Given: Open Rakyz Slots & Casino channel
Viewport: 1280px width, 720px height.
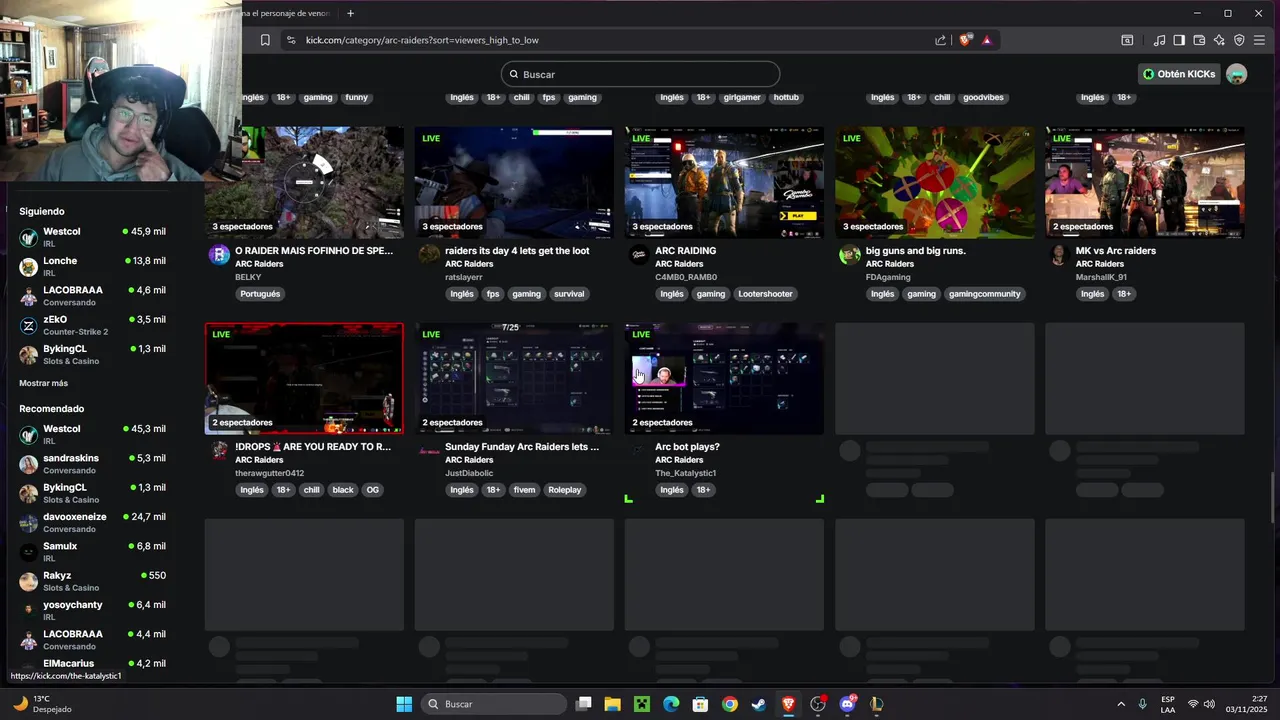Looking at the screenshot, I should (x=93, y=581).
